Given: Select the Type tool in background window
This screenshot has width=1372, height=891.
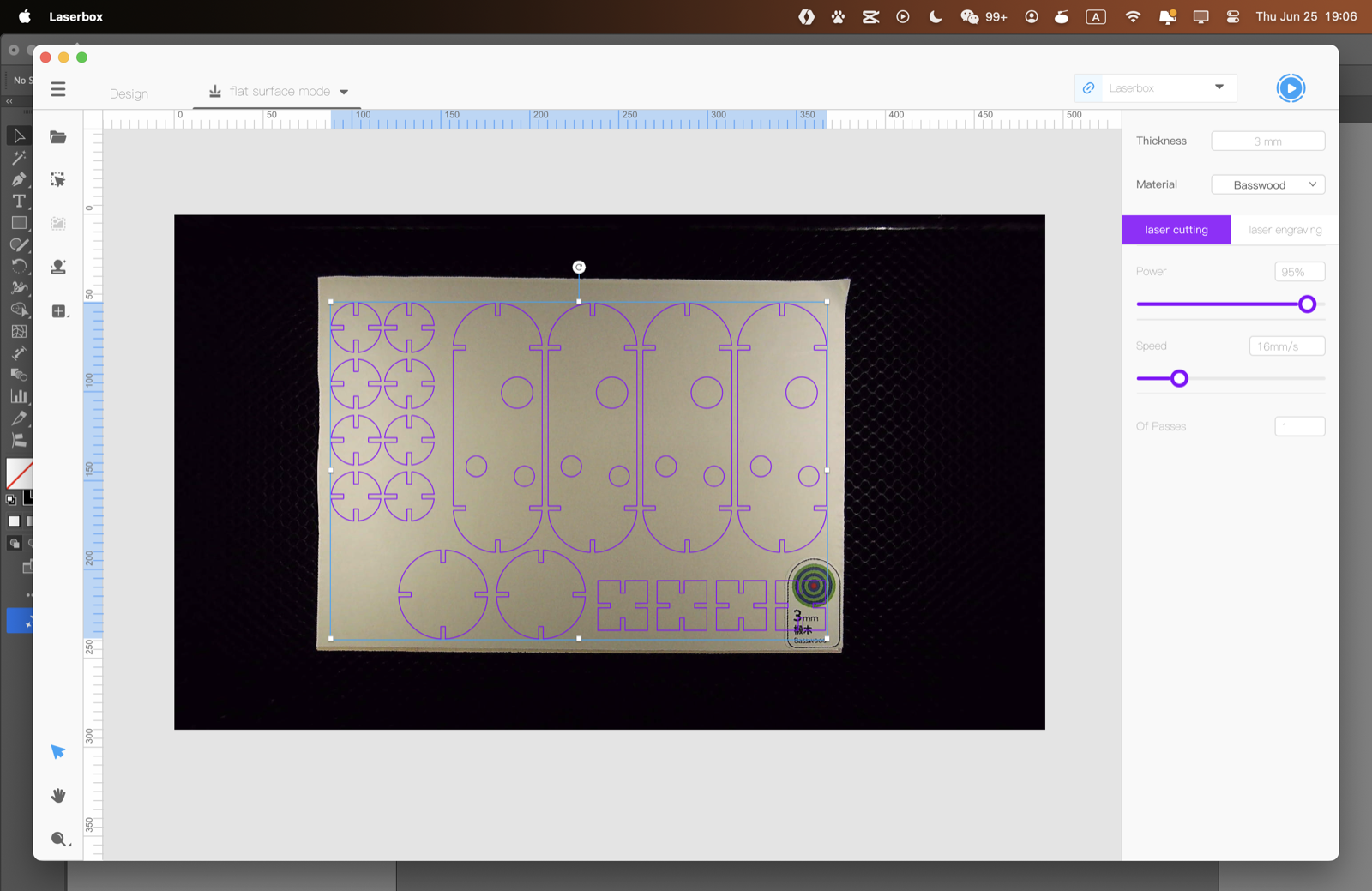Looking at the screenshot, I should (x=19, y=201).
